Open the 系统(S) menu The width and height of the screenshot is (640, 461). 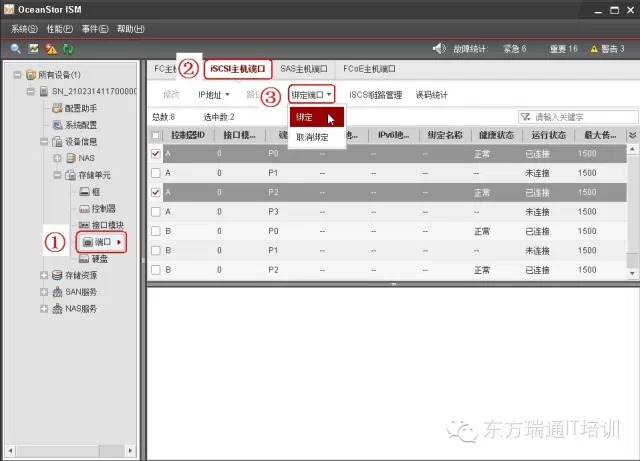(24, 29)
